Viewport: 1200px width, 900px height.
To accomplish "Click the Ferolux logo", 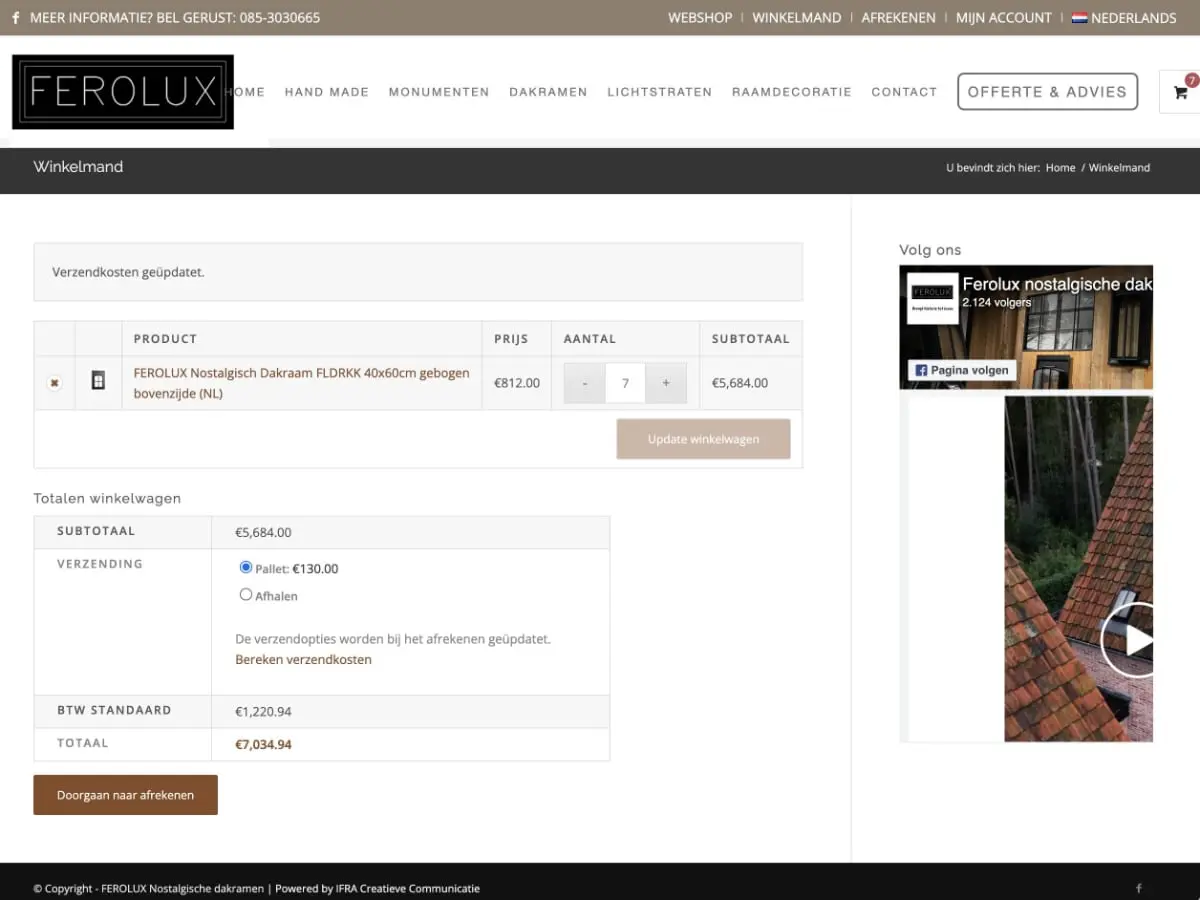I will tap(123, 92).
